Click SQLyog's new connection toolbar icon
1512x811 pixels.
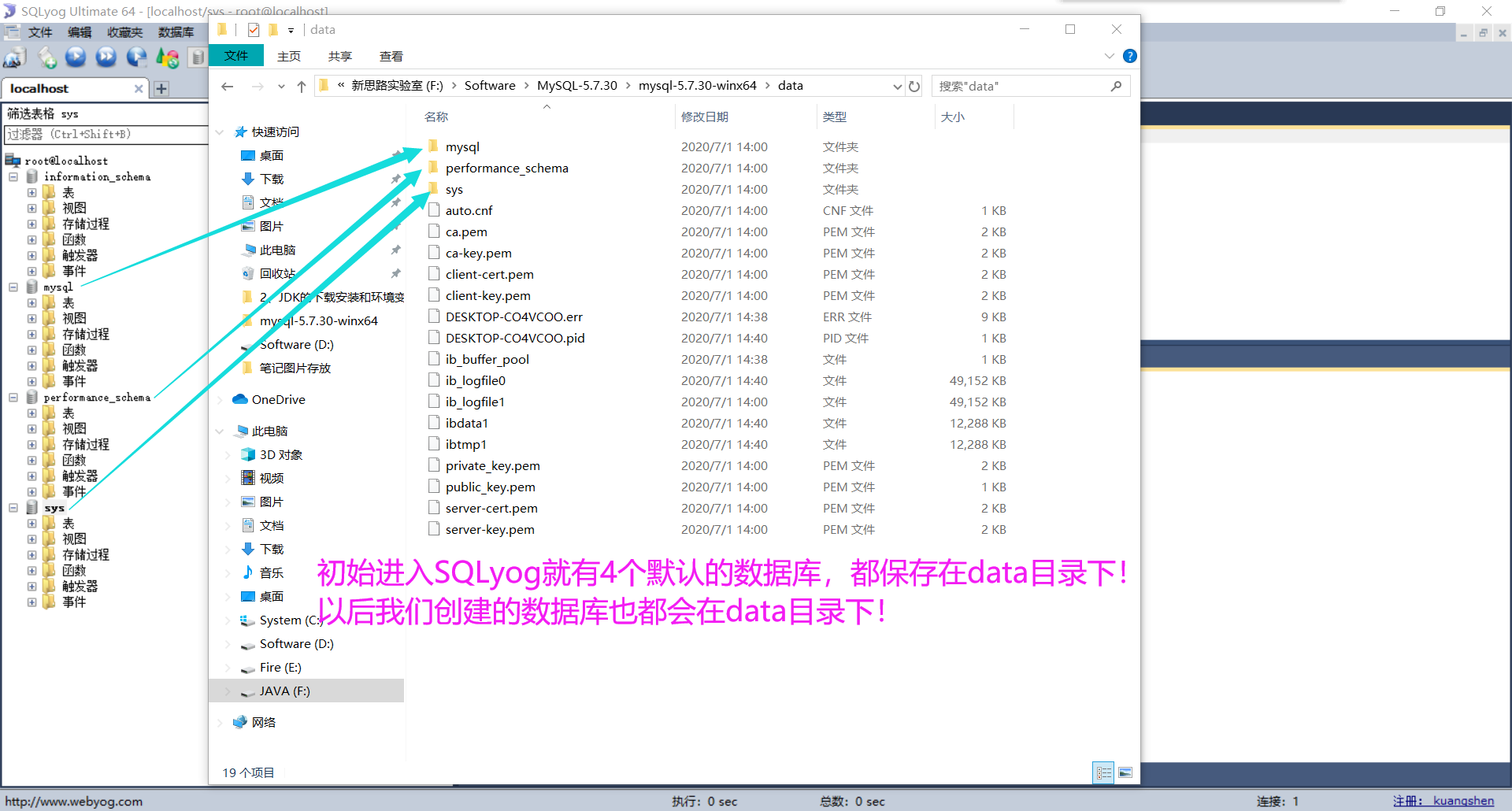pos(14,57)
